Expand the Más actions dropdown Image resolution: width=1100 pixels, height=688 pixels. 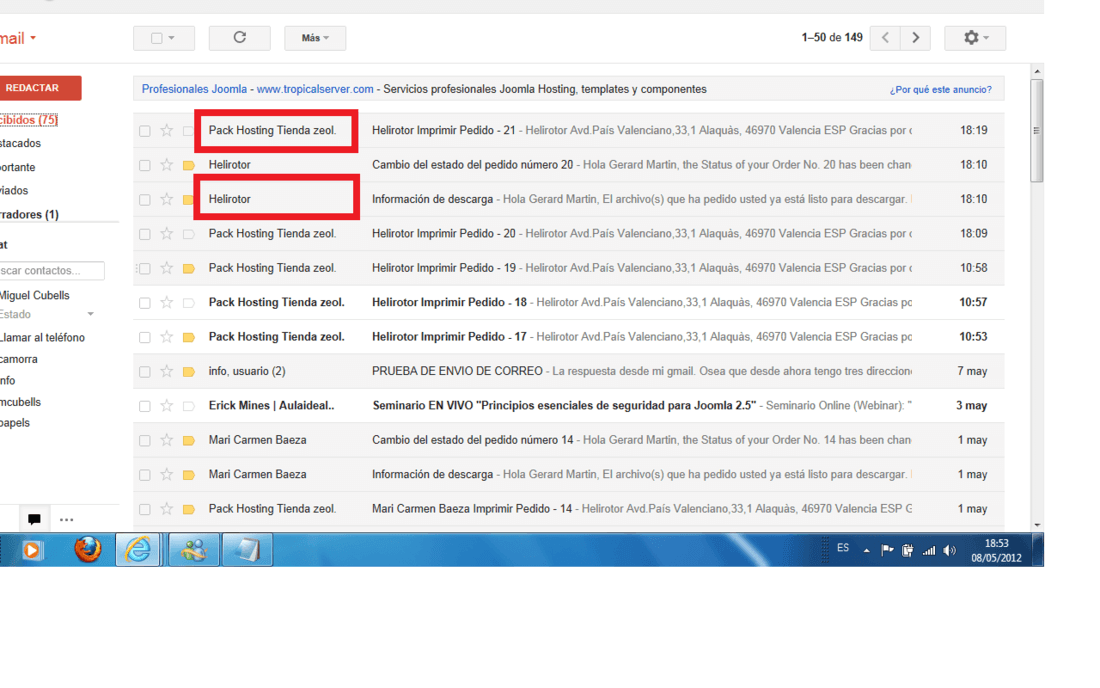(315, 38)
